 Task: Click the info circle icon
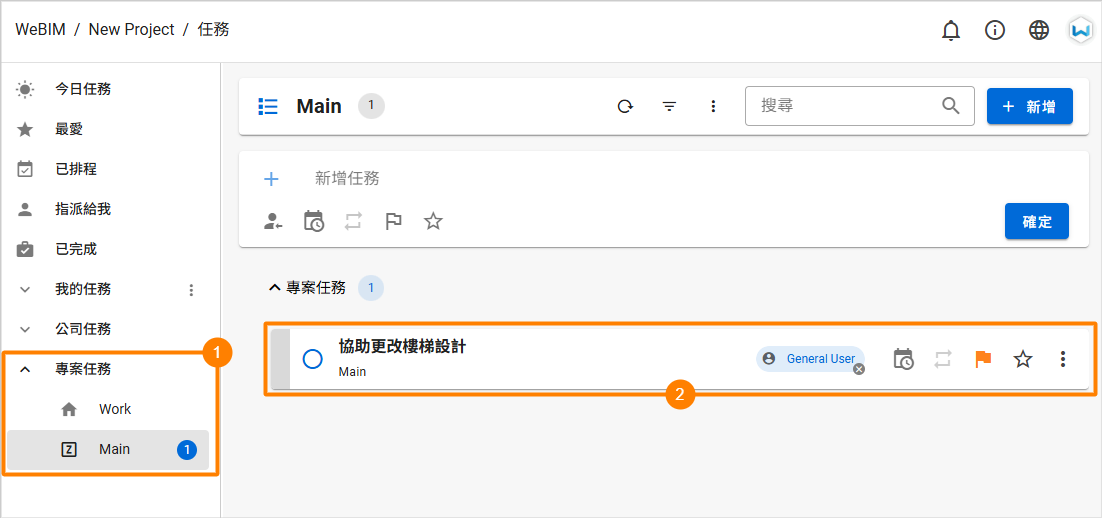click(x=994, y=30)
